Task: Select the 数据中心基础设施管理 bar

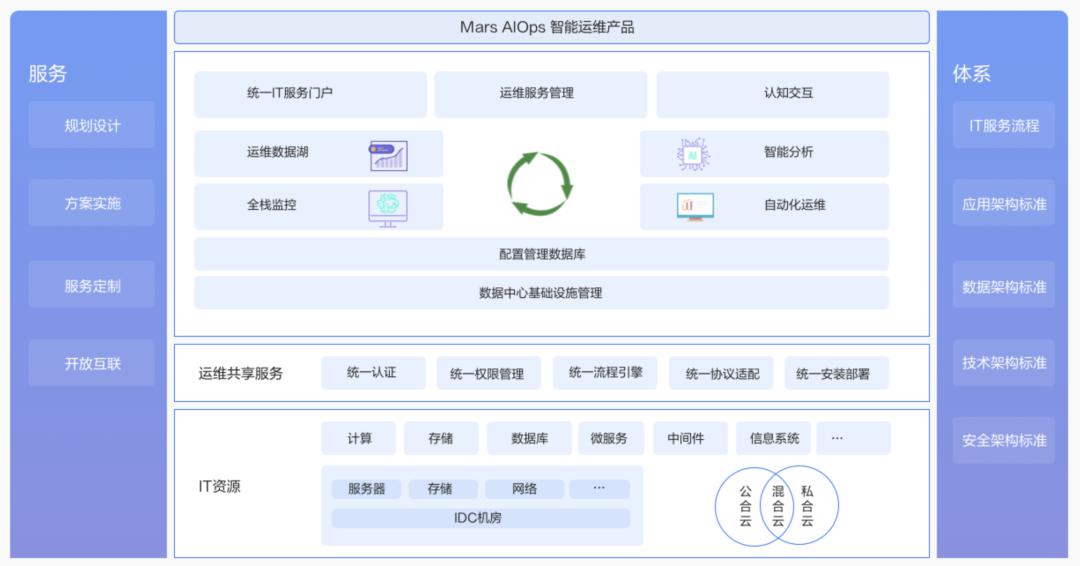Action: click(541, 293)
